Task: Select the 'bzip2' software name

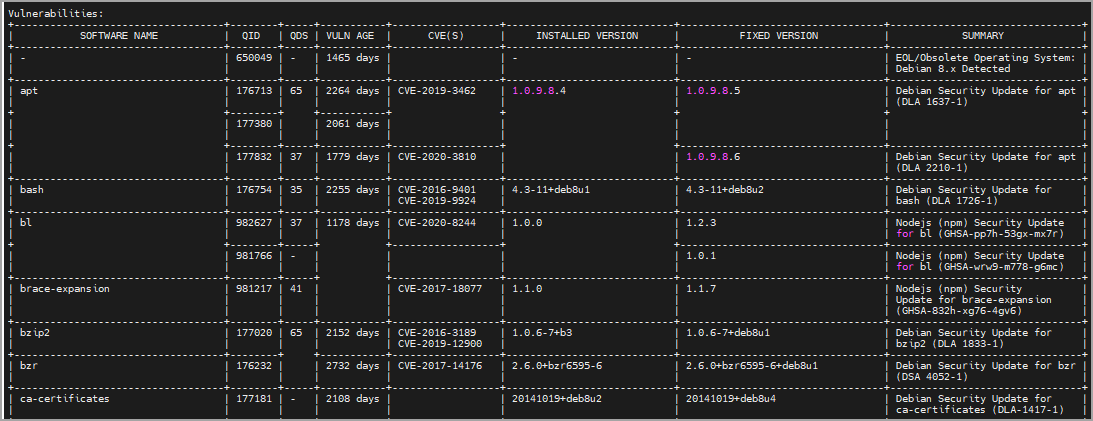Action: click(35, 332)
